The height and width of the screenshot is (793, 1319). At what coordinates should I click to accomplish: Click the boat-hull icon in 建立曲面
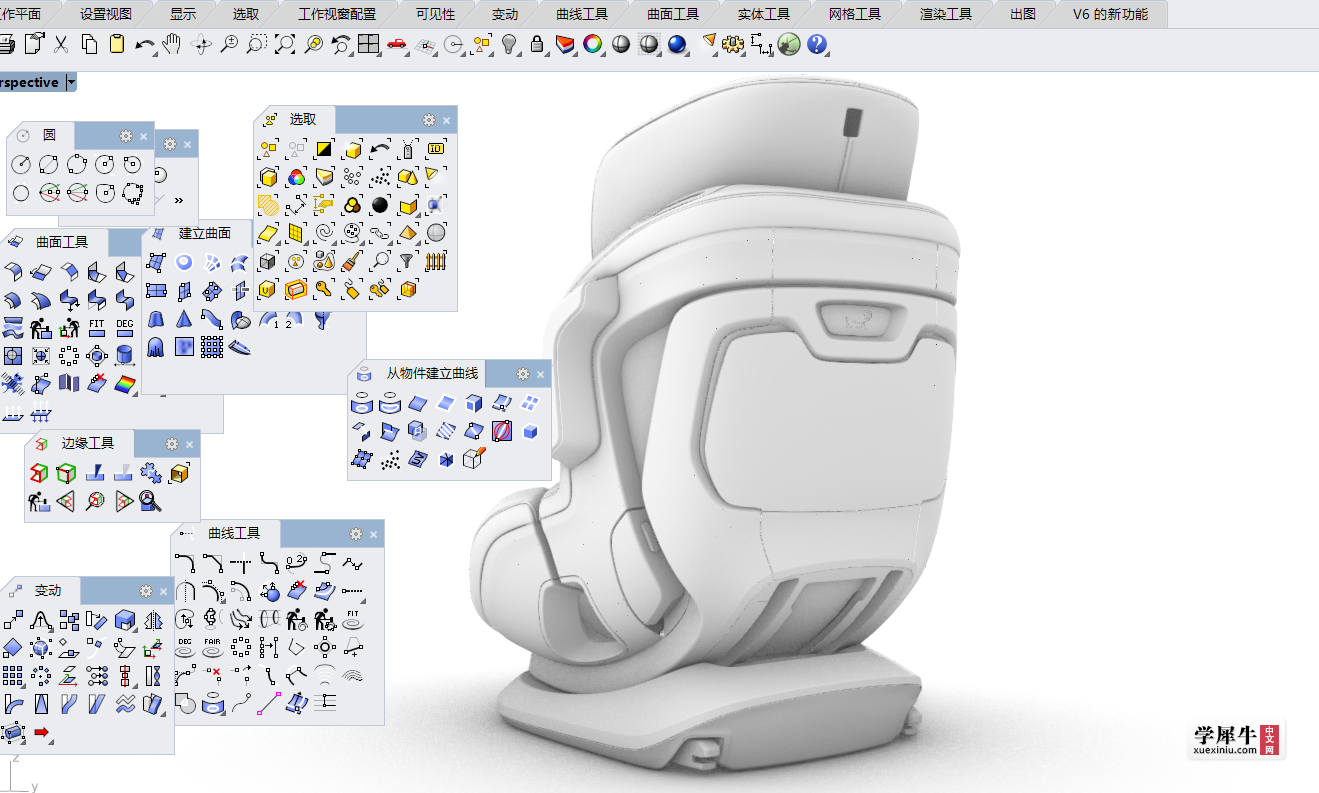[x=240, y=347]
